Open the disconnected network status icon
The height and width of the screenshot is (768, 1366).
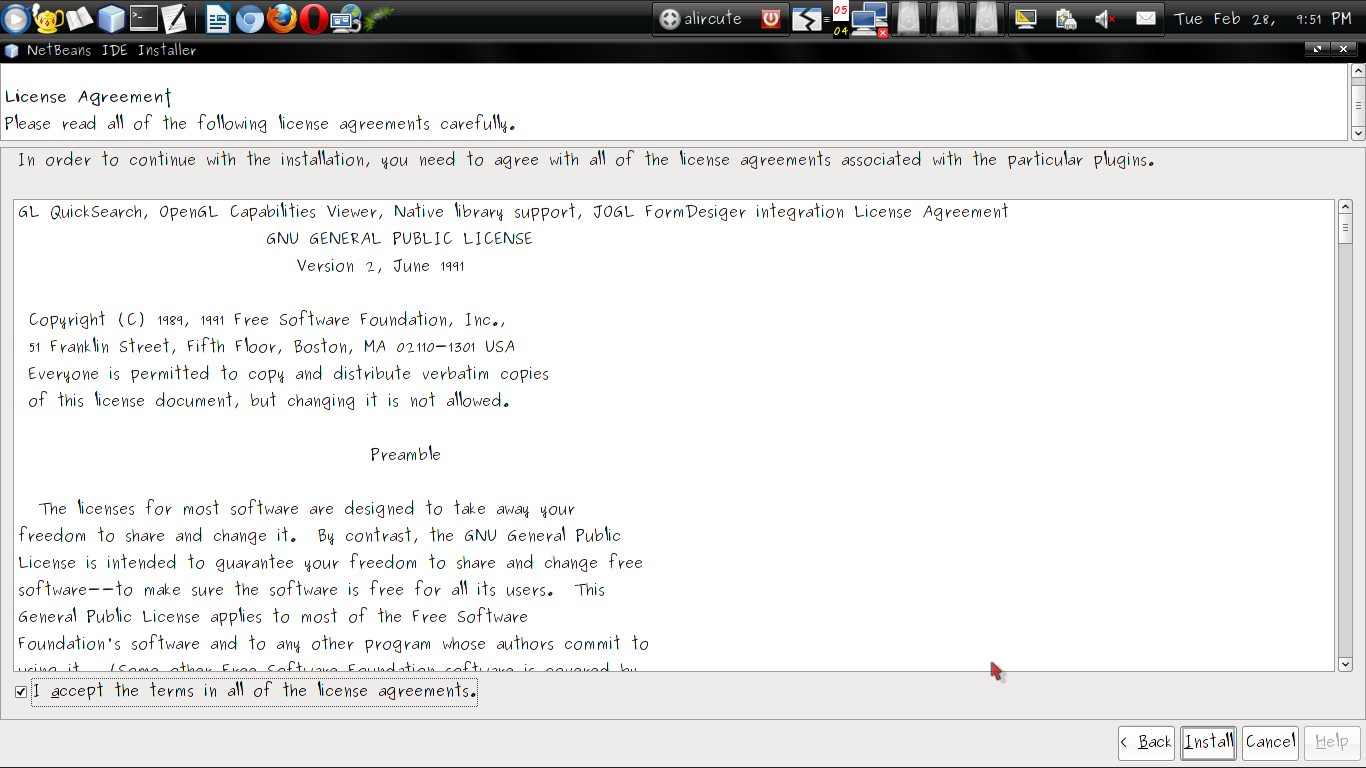point(870,19)
